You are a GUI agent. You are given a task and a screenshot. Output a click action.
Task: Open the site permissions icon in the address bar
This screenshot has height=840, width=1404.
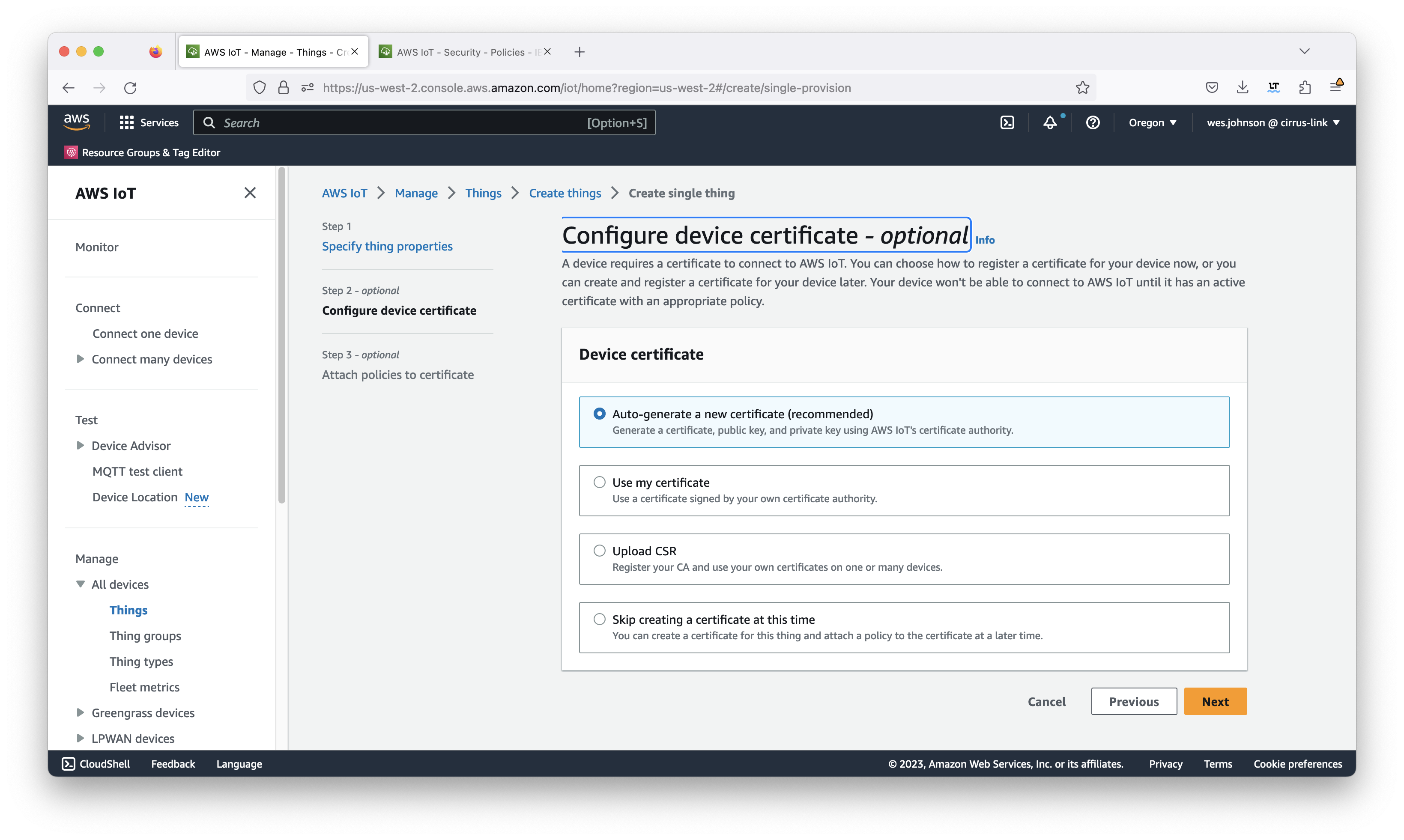(308, 88)
